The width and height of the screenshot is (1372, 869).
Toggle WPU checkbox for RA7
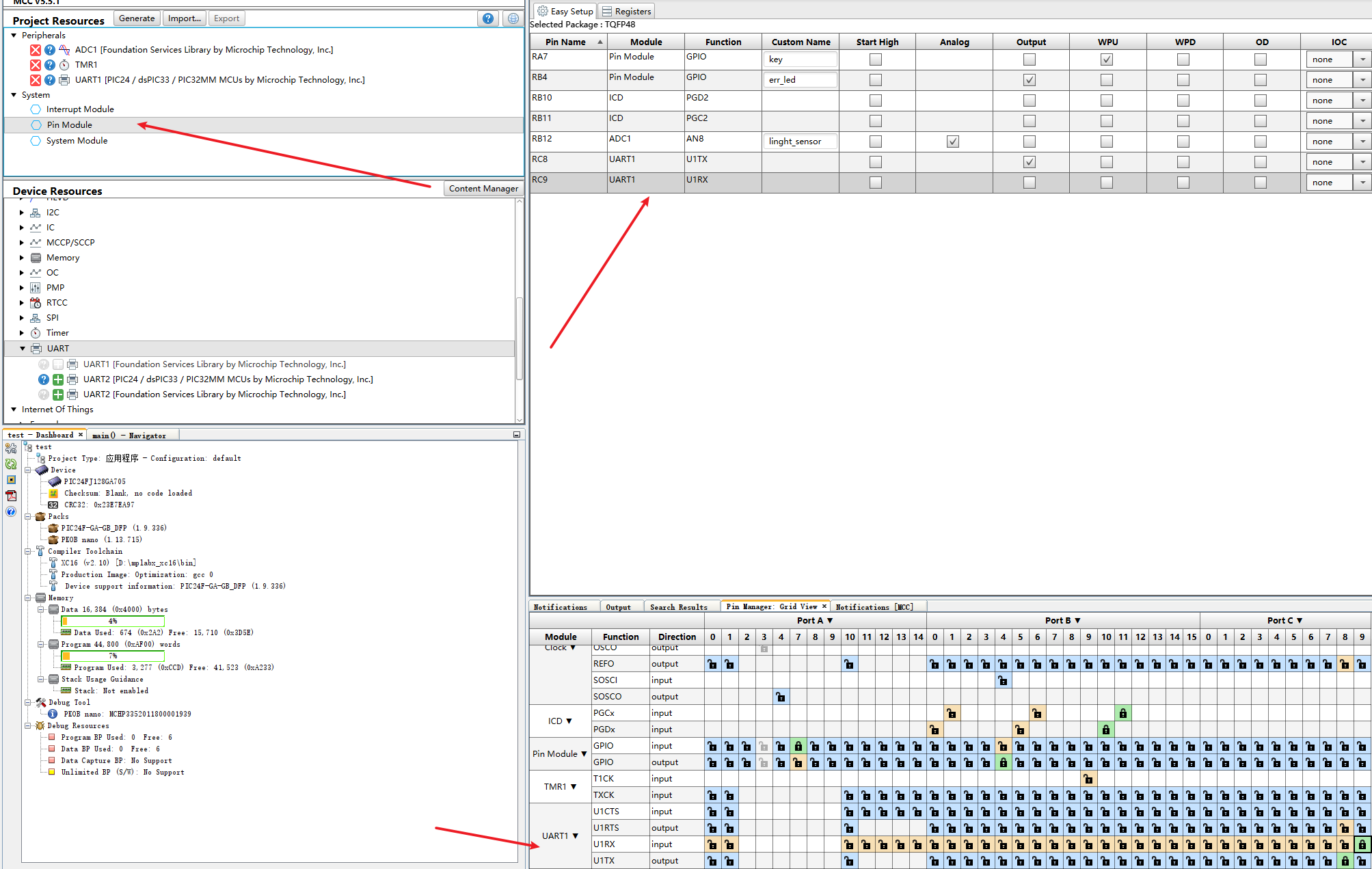pos(1107,59)
